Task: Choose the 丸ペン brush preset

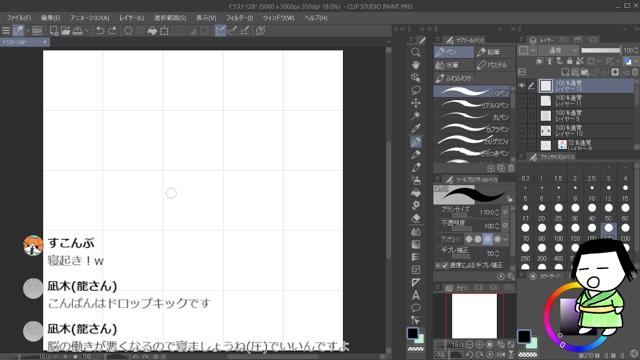Action: pyautogui.click(x=473, y=117)
